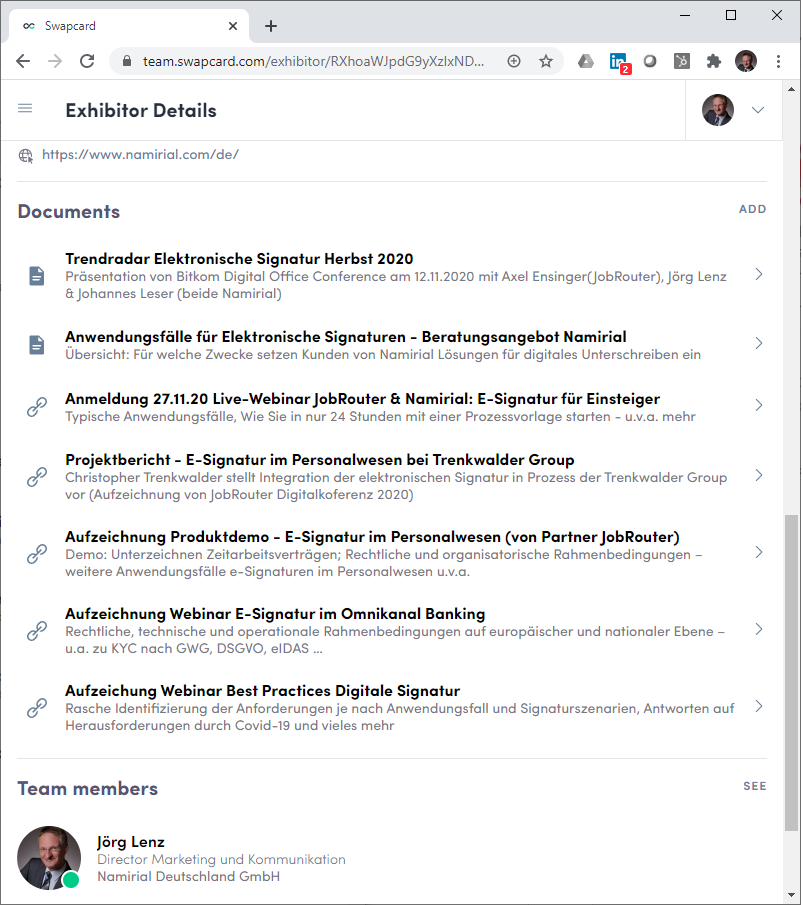
Task: Open the Extensions puzzle menu
Action: (714, 61)
